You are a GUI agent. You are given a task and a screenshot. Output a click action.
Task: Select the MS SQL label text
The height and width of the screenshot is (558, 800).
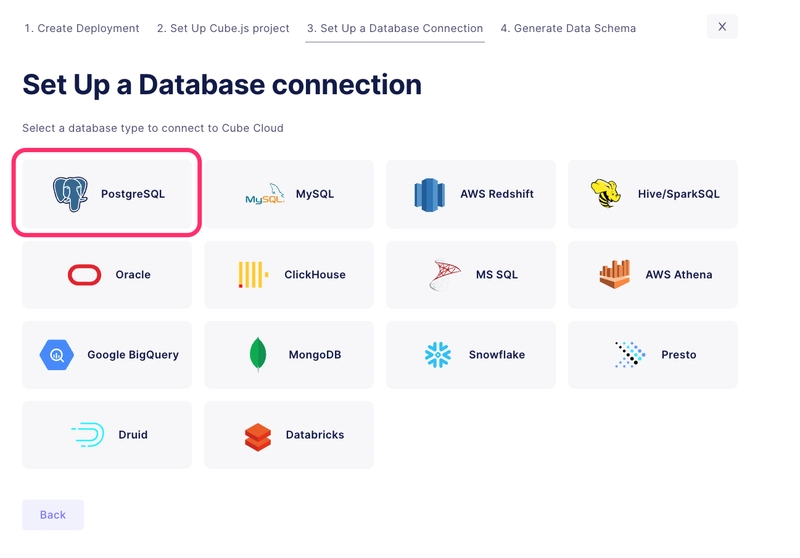497,275
